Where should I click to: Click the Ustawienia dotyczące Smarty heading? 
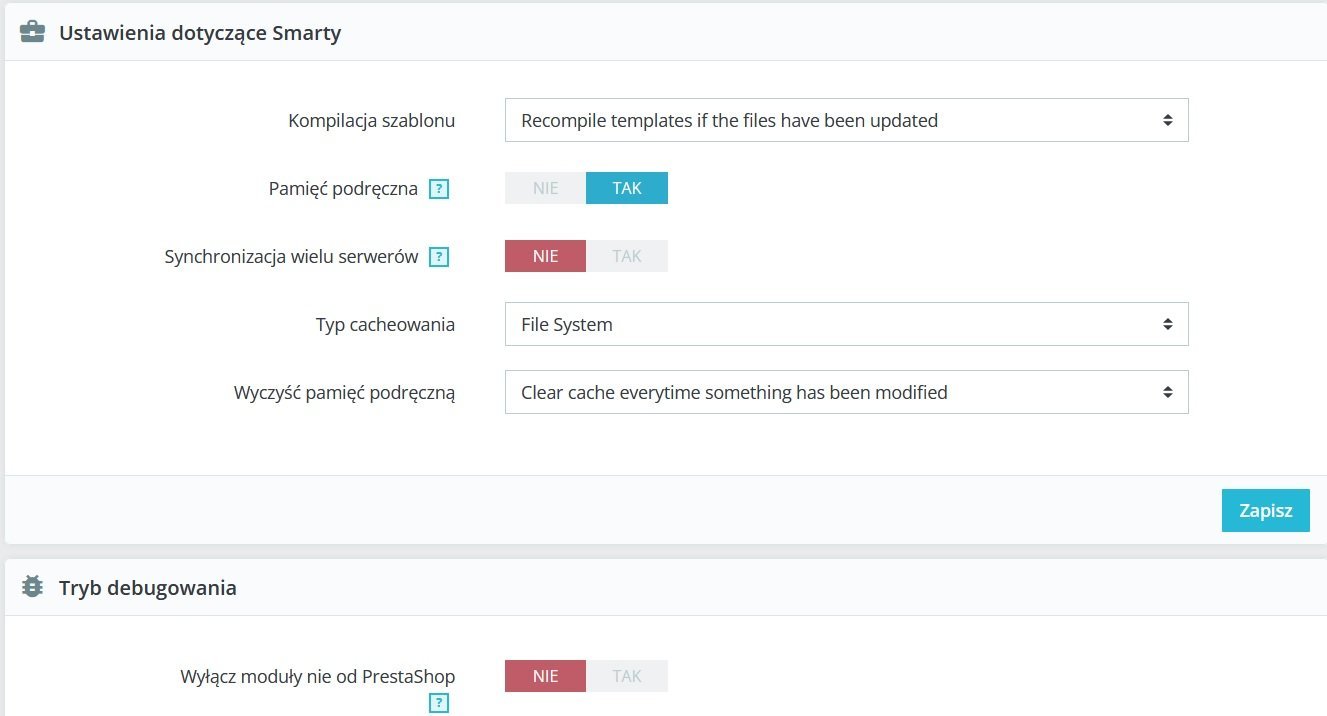point(200,32)
